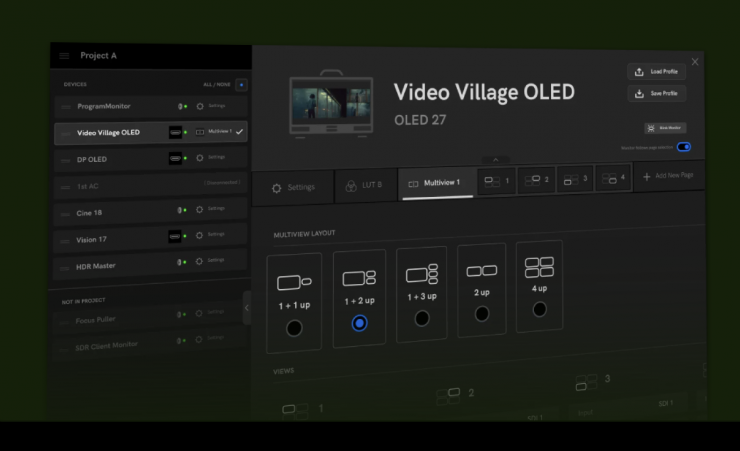740x451 pixels.
Task: Toggle the All / None devices checkbox
Action: pyautogui.click(x=241, y=85)
